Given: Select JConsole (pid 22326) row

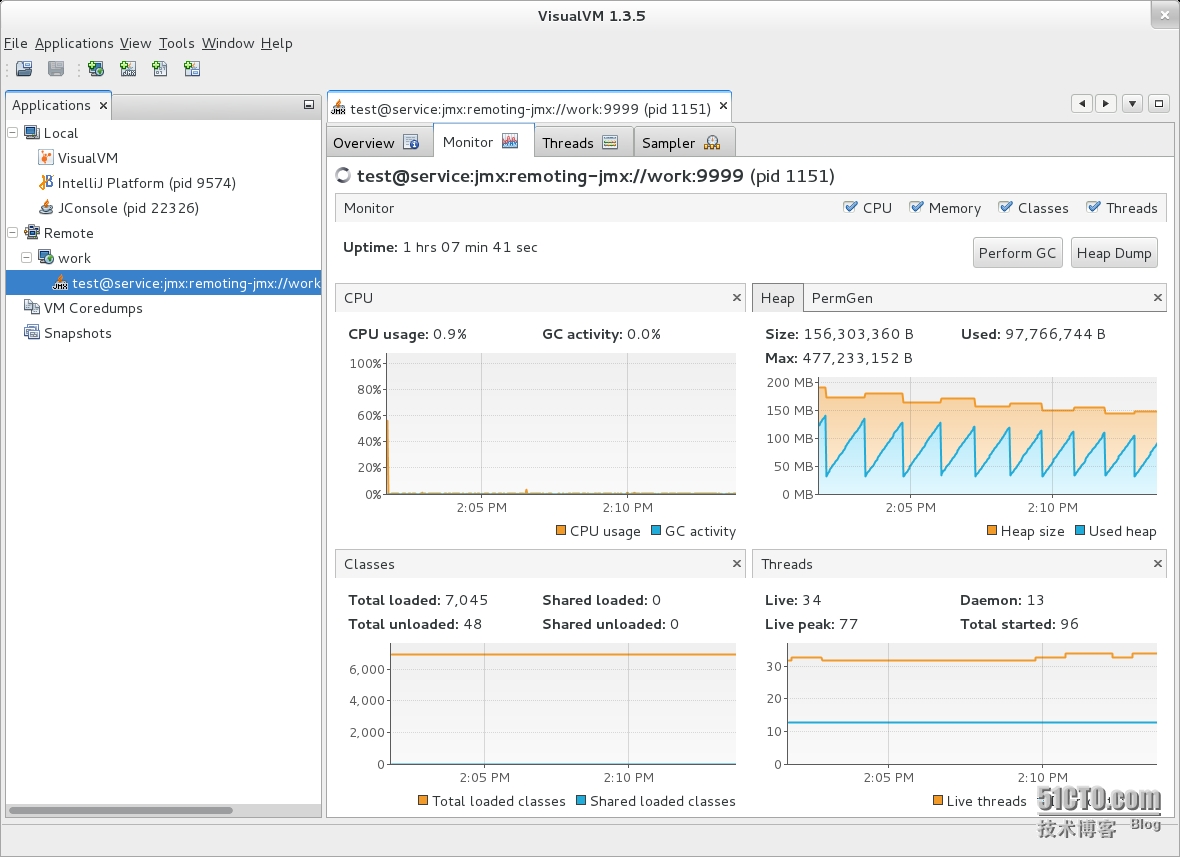Looking at the screenshot, I should (x=163, y=208).
